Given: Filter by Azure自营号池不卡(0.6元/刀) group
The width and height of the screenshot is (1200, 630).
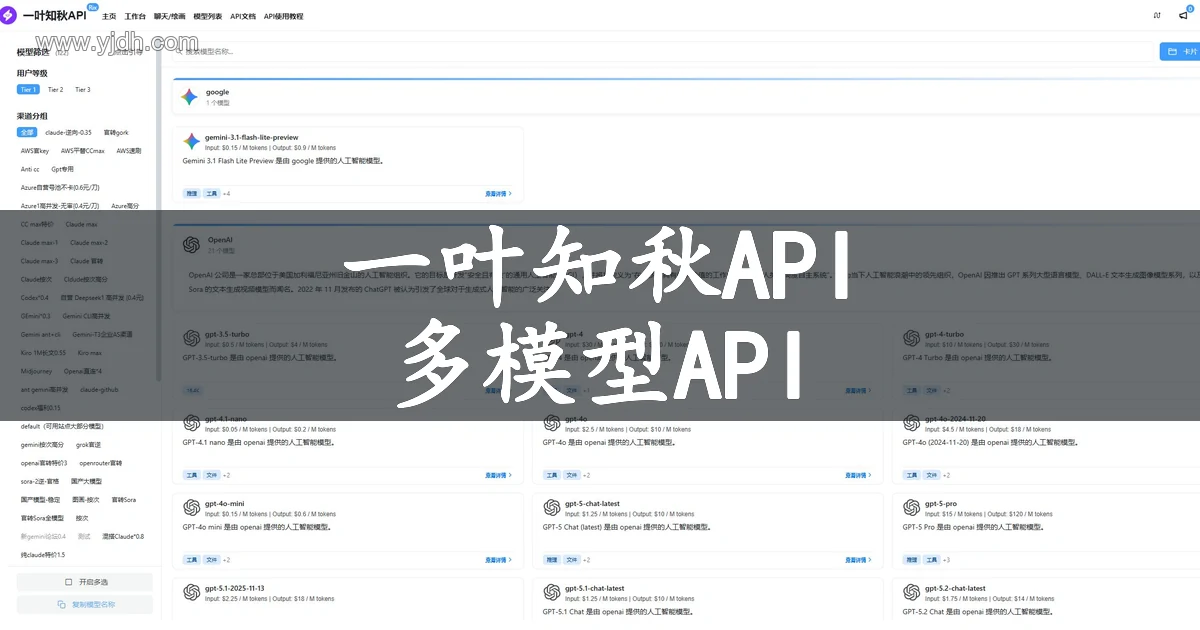Looking at the screenshot, I should [x=60, y=188].
